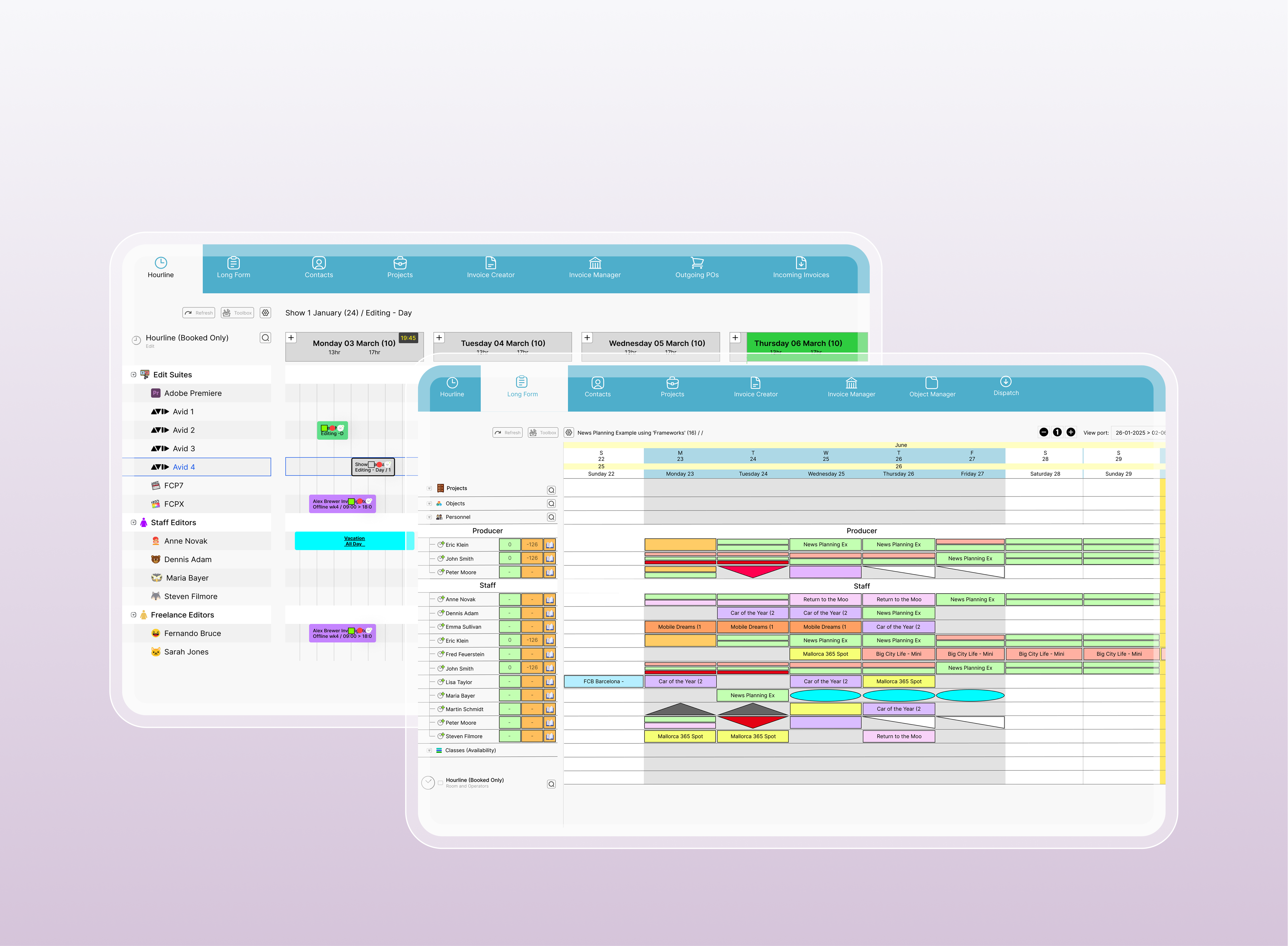Click the yellow Mallorca 365 Spot Monday block

click(680, 736)
